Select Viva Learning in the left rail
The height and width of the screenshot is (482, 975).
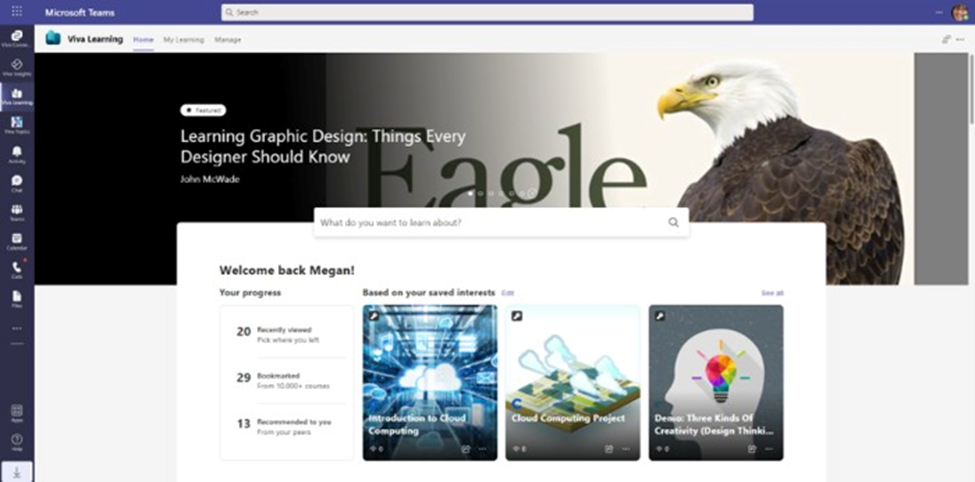point(17,96)
